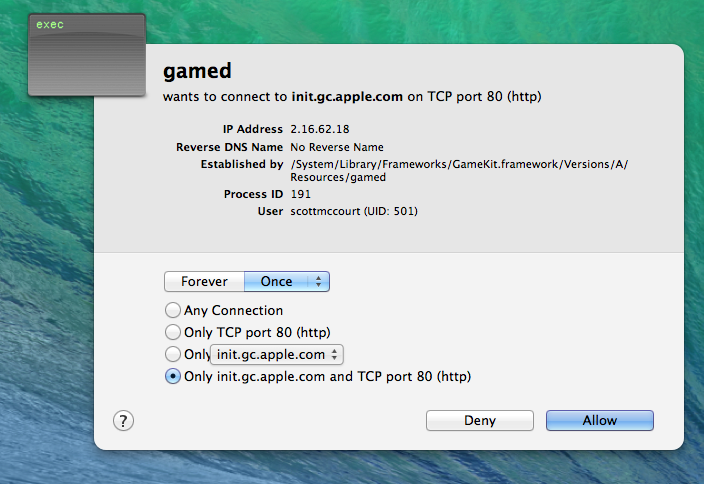704x484 pixels.
Task: Click the Deny button
Action: coord(480,421)
